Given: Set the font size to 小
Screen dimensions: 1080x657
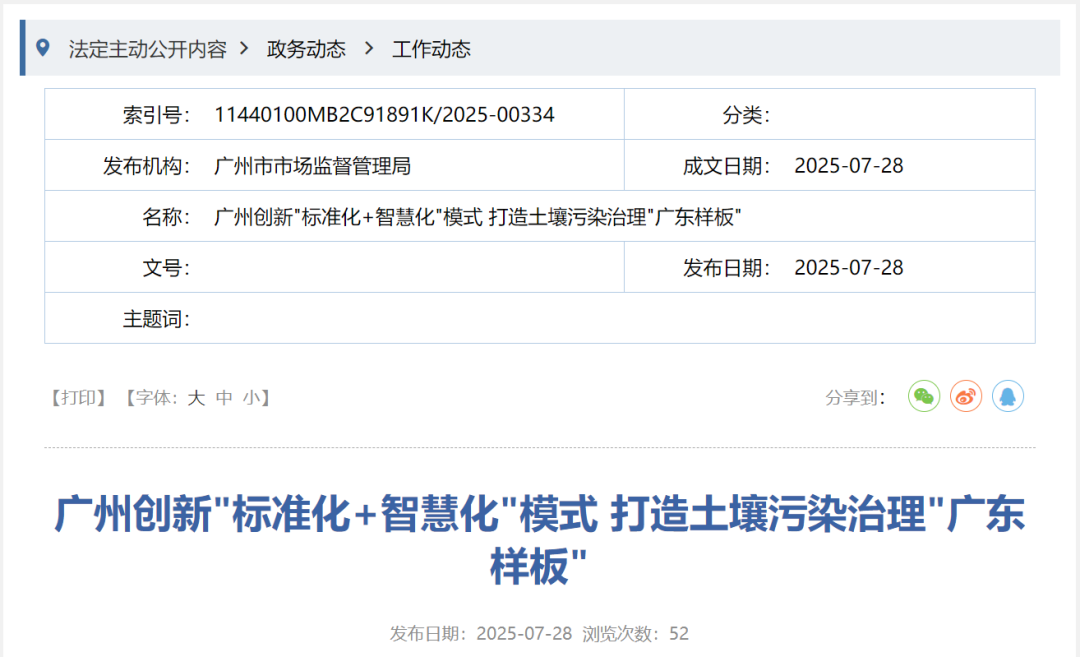Looking at the screenshot, I should [x=251, y=396].
